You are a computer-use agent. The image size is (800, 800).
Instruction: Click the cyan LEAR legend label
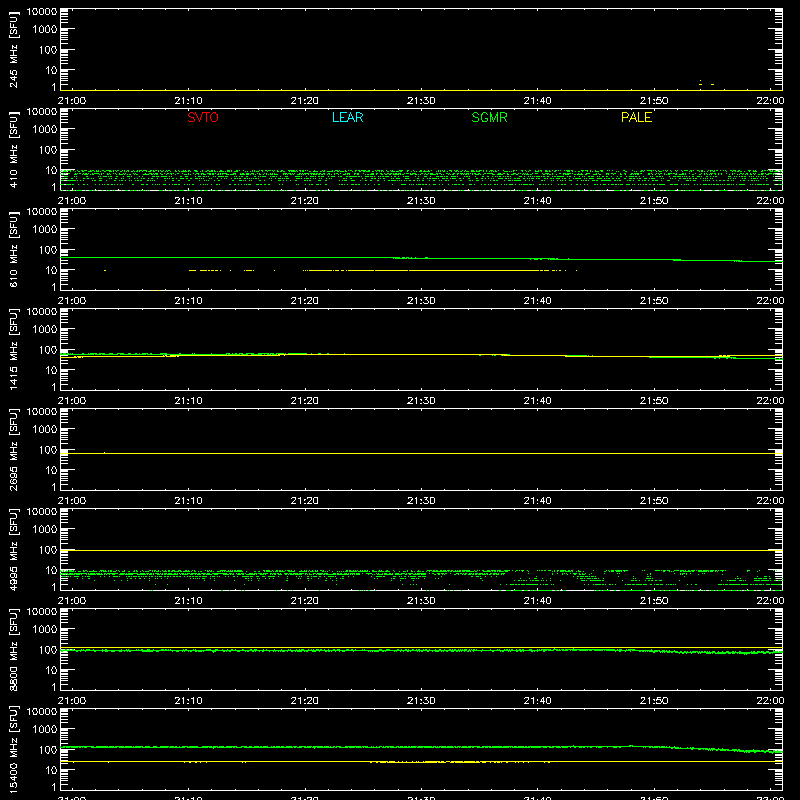(x=347, y=117)
